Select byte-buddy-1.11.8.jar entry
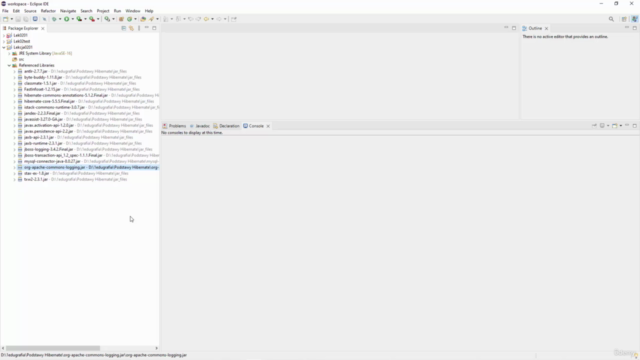Image resolution: width=640 pixels, height=360 pixels. click(43, 77)
